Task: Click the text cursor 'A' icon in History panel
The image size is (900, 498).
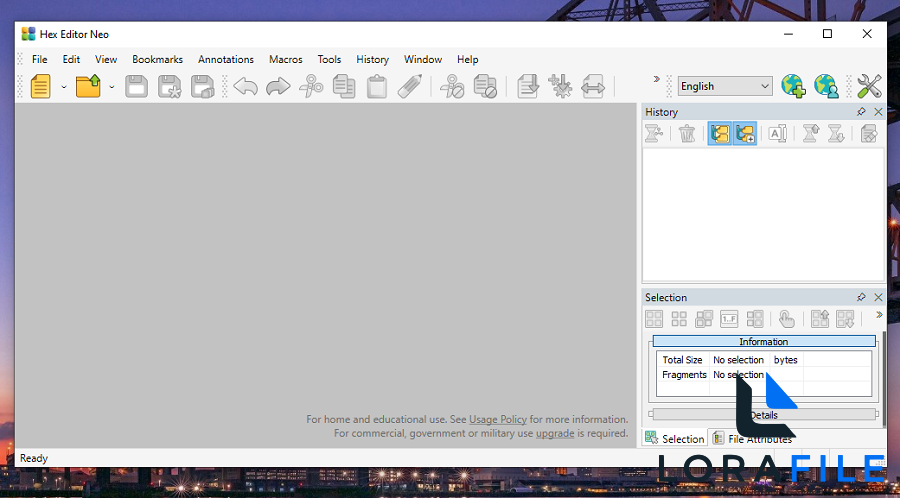Action: (777, 134)
